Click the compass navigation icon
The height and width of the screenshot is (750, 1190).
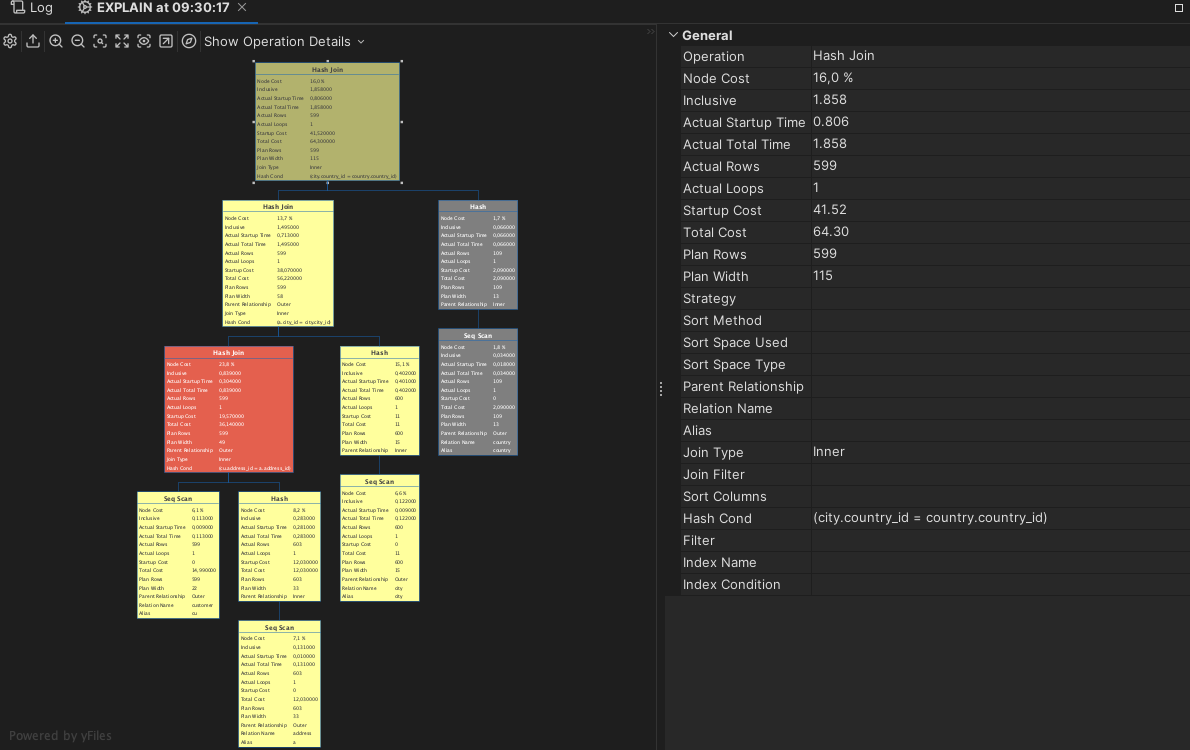tap(189, 41)
